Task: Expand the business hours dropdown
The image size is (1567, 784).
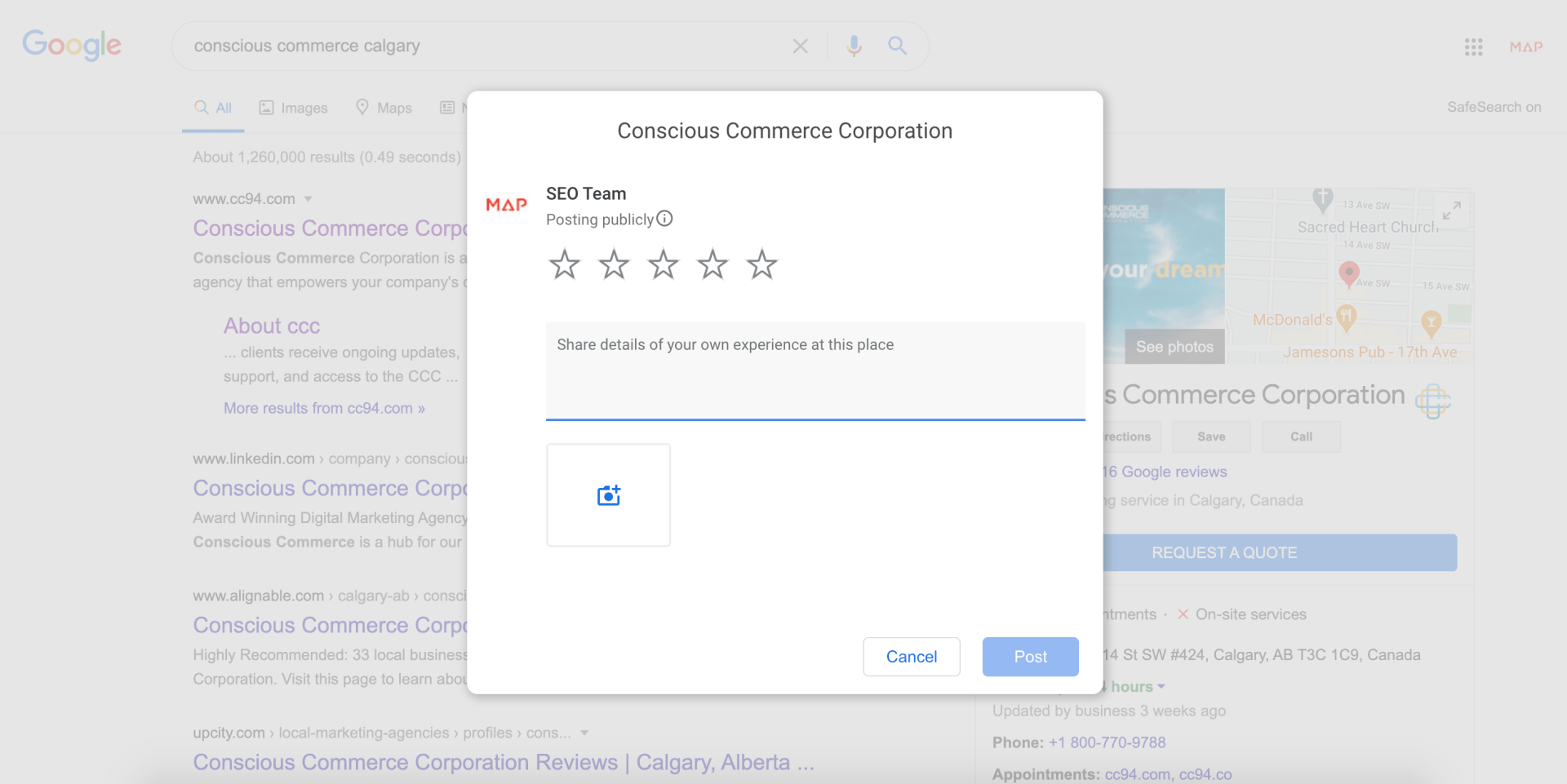Action: click(x=1161, y=687)
